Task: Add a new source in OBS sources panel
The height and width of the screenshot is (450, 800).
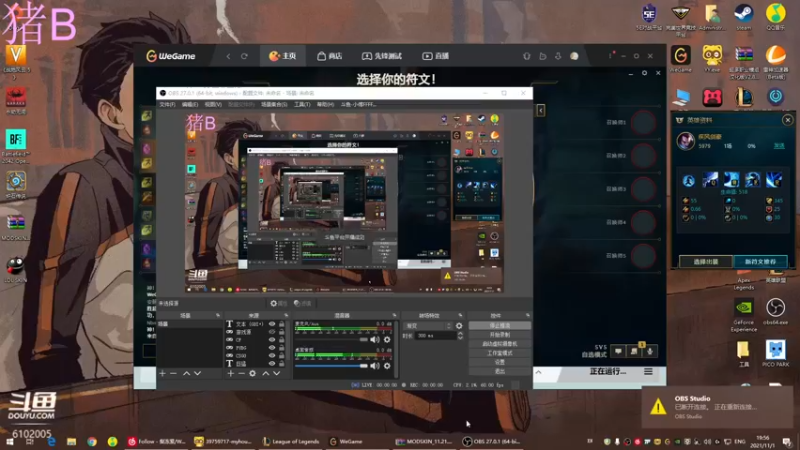Action: [x=231, y=373]
